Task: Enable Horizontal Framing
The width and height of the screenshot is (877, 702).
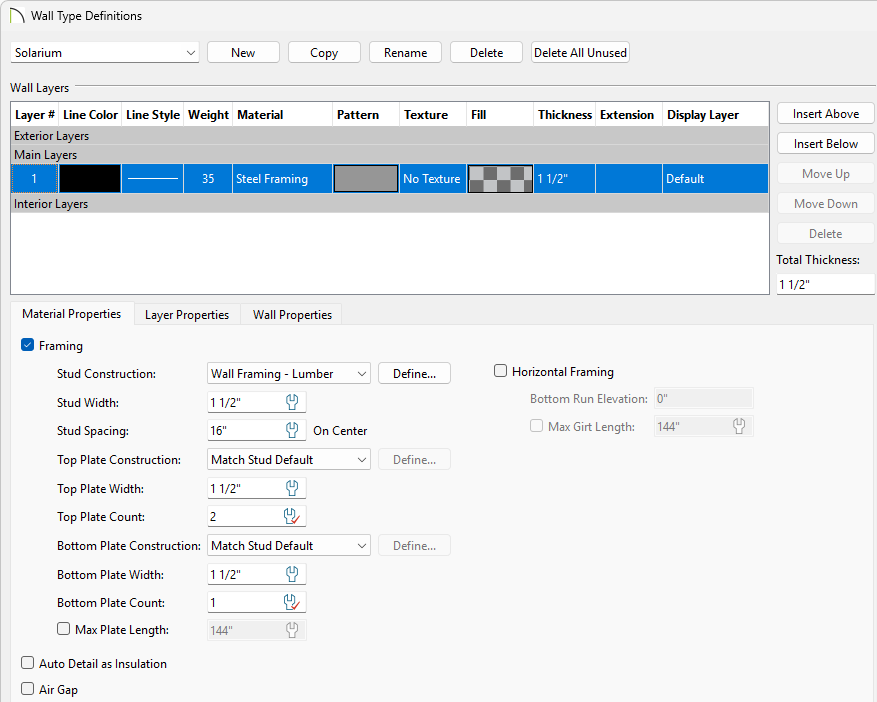Action: pos(500,371)
